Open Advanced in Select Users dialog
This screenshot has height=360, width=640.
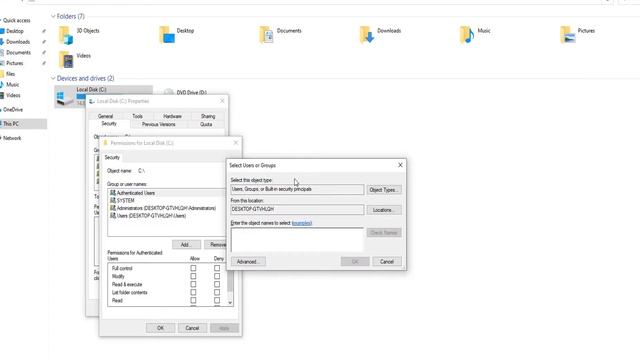coord(248,262)
